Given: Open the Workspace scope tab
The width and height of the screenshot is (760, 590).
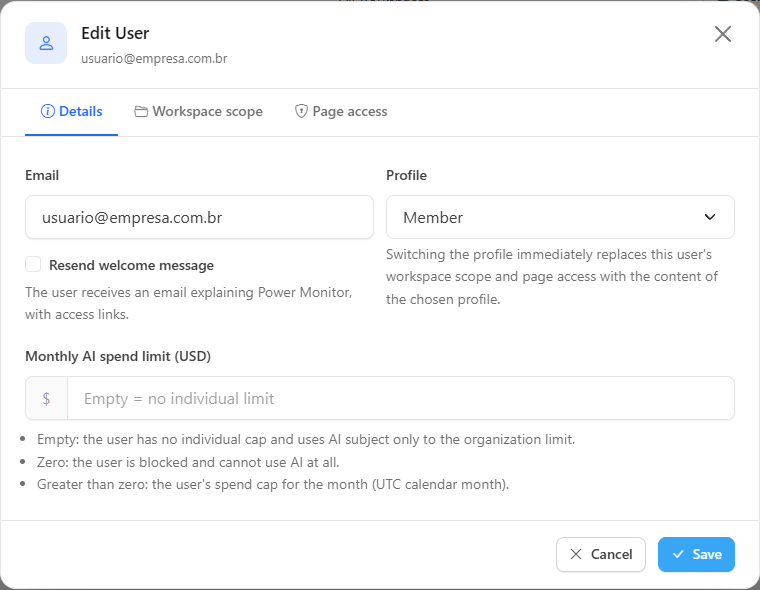Looking at the screenshot, I should coord(198,112).
